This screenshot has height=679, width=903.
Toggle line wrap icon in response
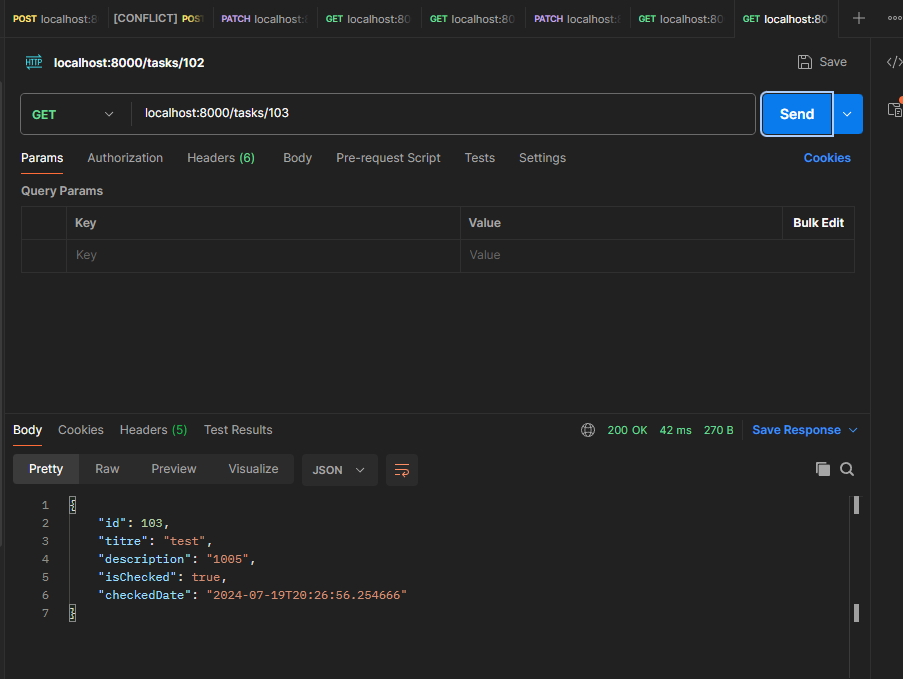tap(402, 470)
